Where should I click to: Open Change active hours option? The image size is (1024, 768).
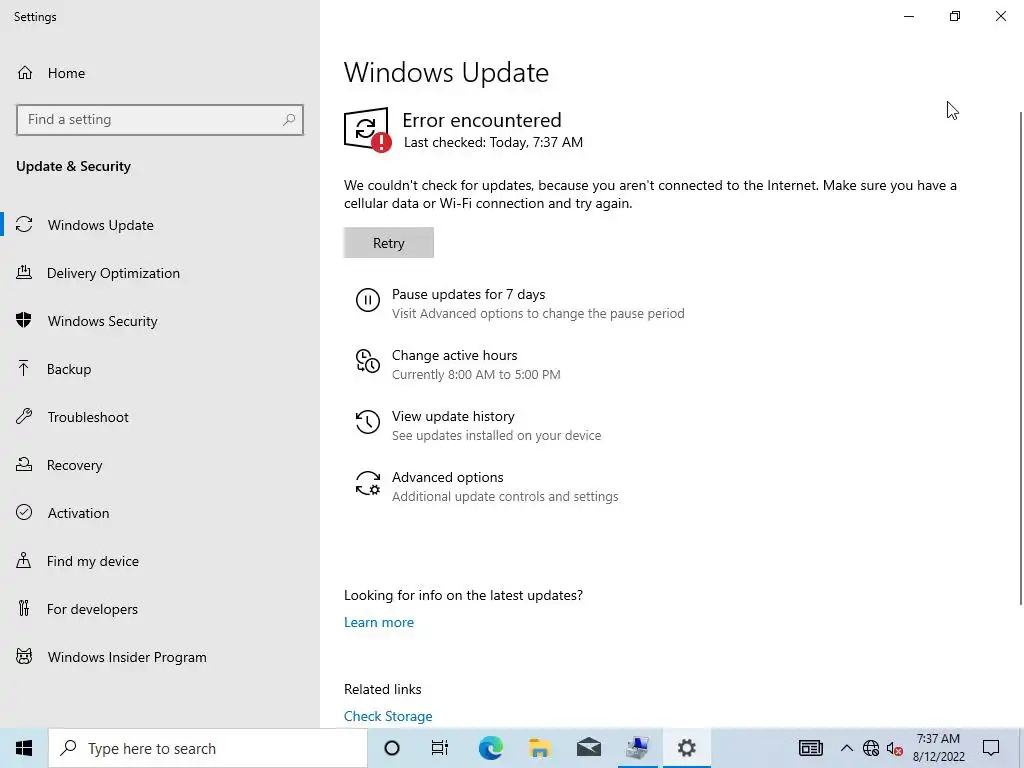[x=458, y=364]
